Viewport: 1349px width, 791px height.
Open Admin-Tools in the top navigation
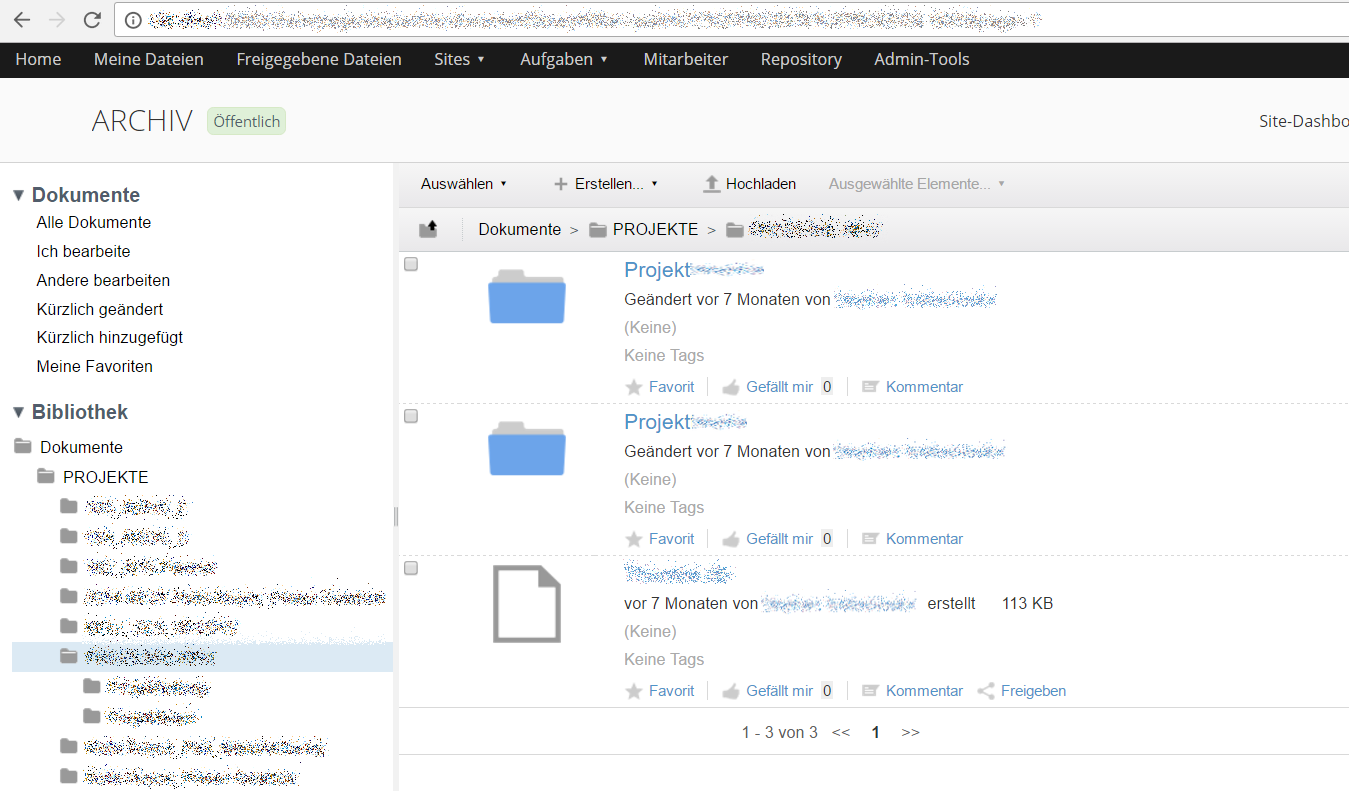tap(921, 59)
